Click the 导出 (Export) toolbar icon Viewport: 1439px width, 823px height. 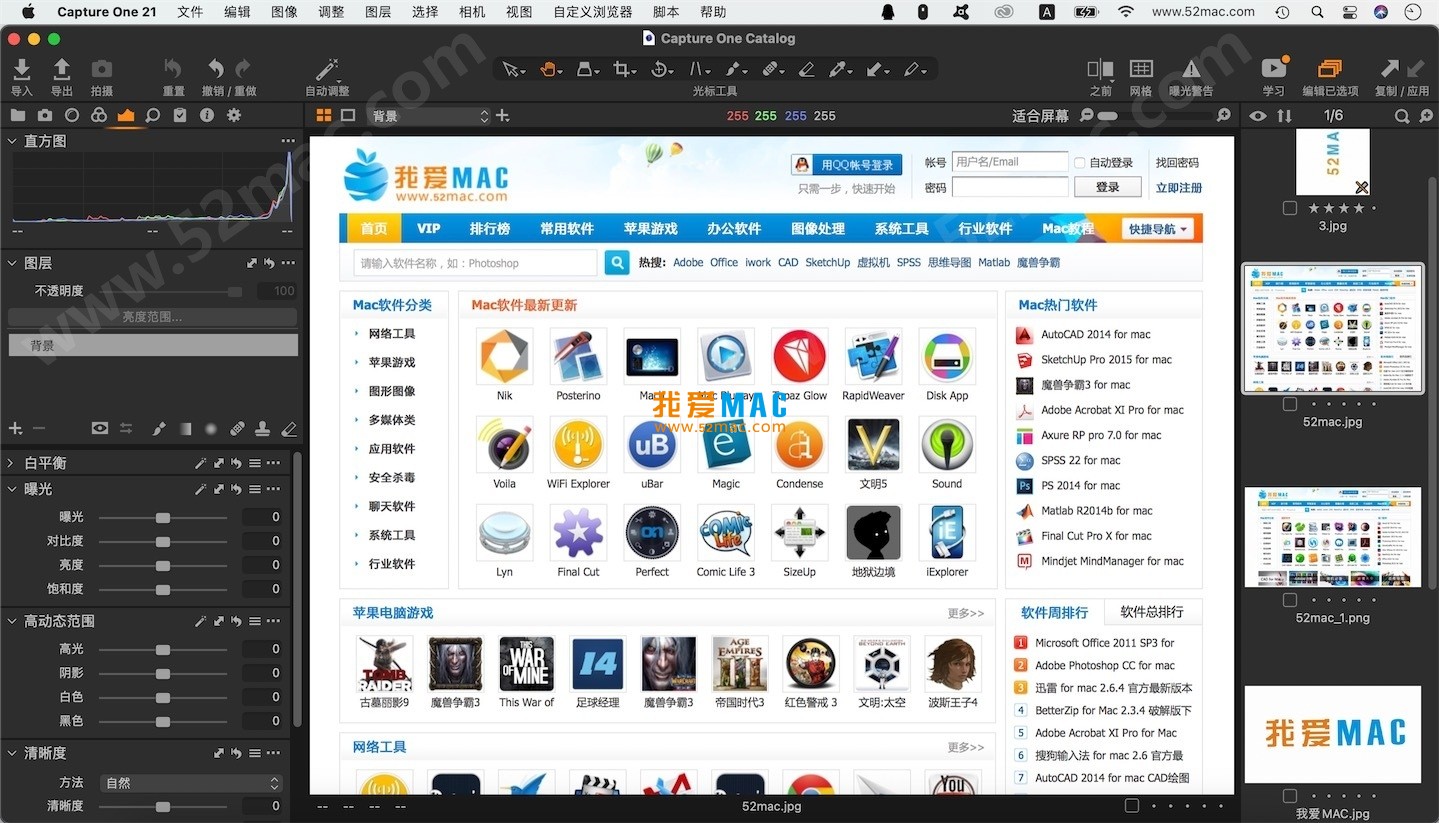[62, 69]
